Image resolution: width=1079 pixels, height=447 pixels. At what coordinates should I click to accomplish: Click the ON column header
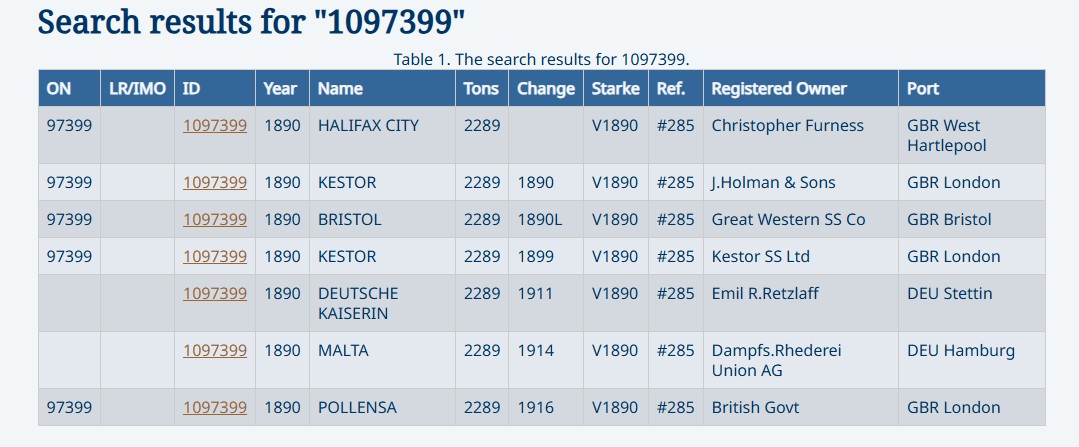pyautogui.click(x=59, y=89)
